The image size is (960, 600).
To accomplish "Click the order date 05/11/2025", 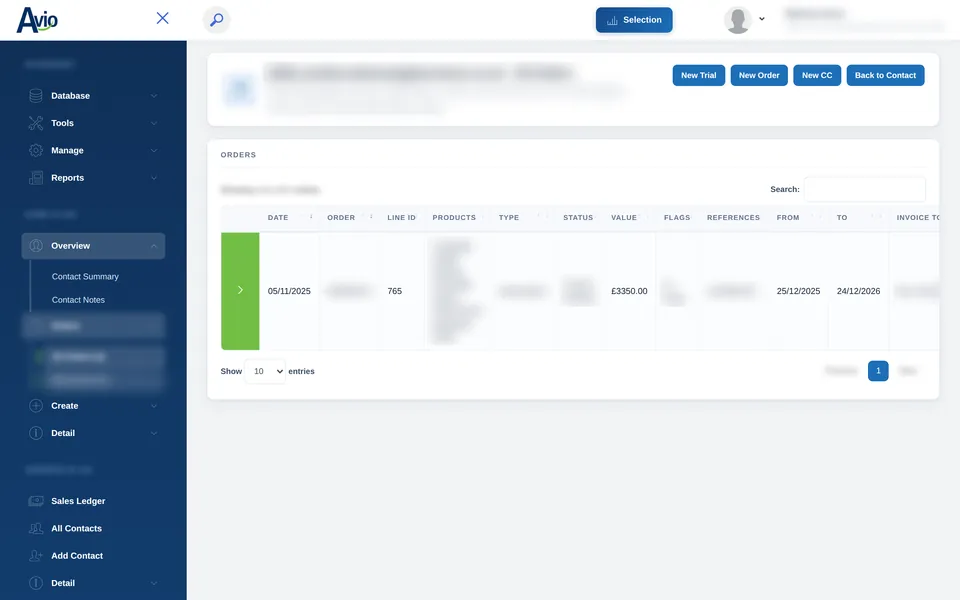I will pos(289,291).
